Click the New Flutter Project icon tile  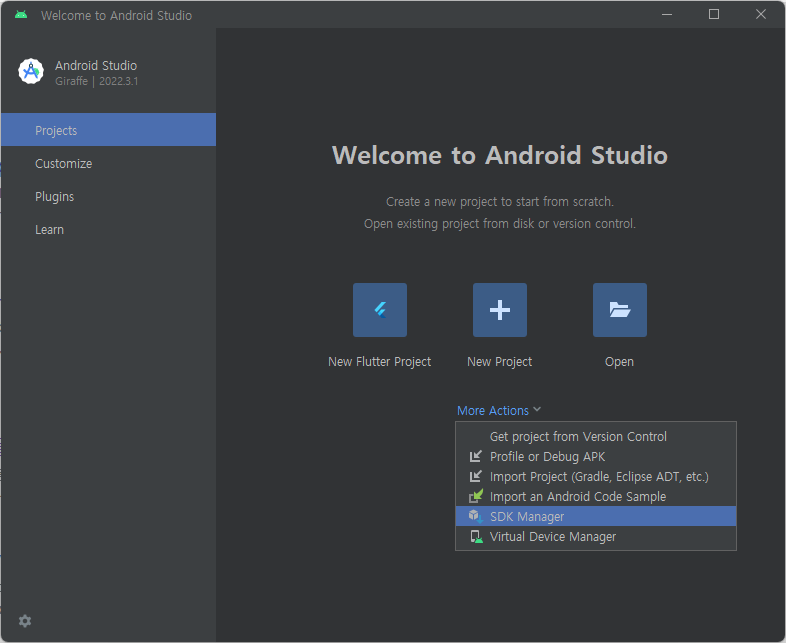pyautogui.click(x=379, y=310)
